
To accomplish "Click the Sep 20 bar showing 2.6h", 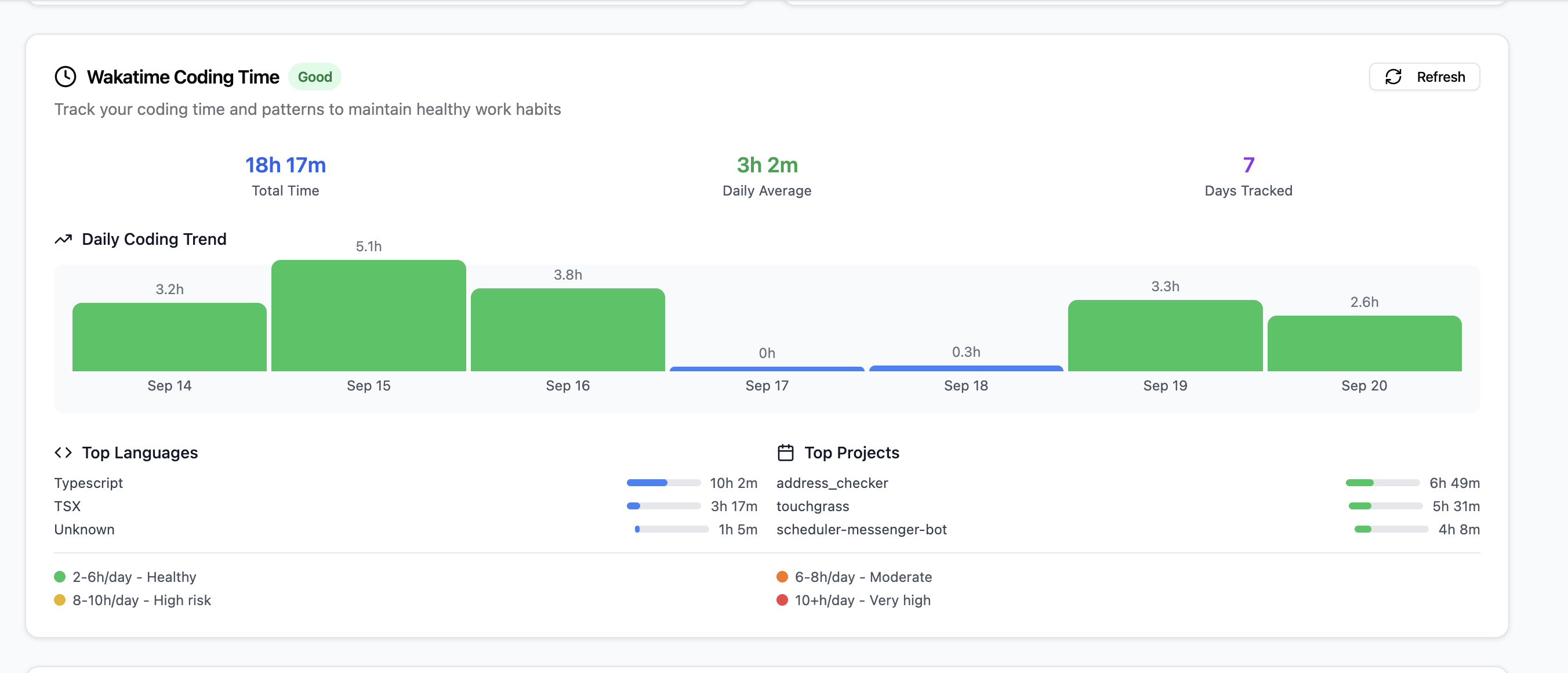I will [1364, 343].
